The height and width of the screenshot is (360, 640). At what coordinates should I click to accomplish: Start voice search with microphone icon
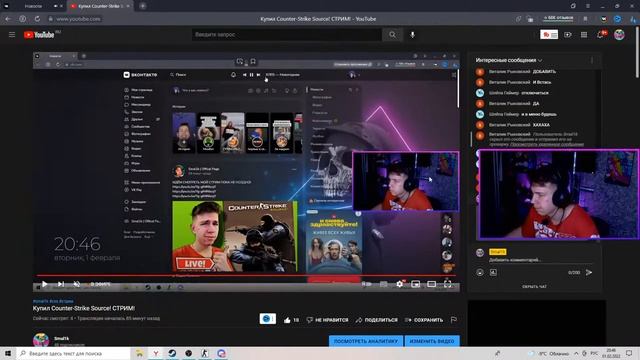(x=413, y=35)
